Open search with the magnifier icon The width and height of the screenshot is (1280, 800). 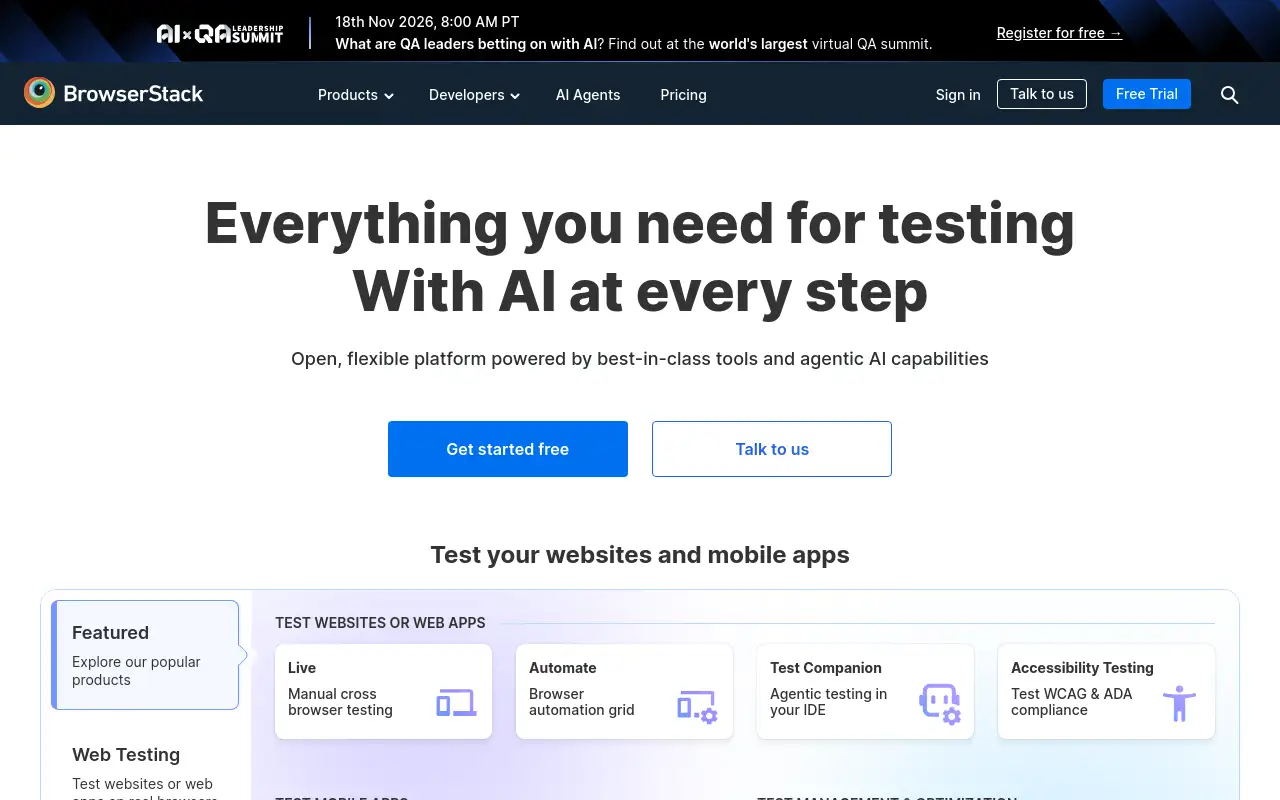(x=1230, y=95)
